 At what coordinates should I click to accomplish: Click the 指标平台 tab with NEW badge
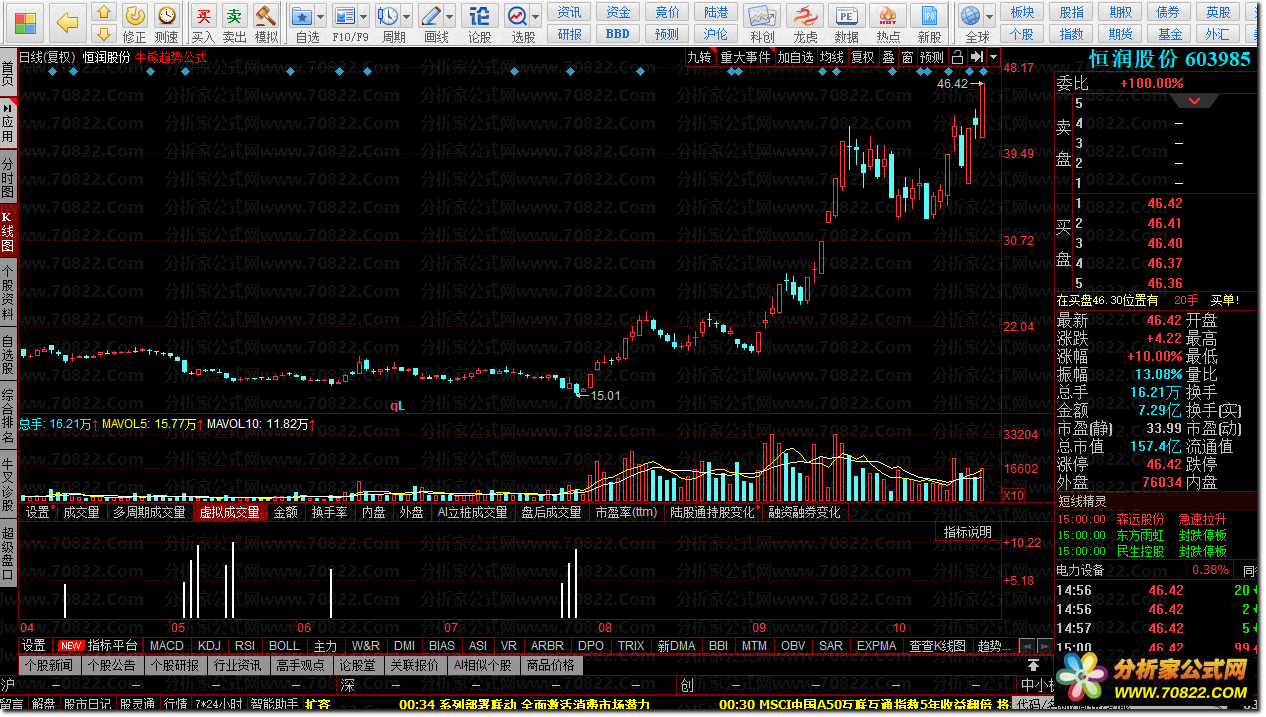click(98, 646)
